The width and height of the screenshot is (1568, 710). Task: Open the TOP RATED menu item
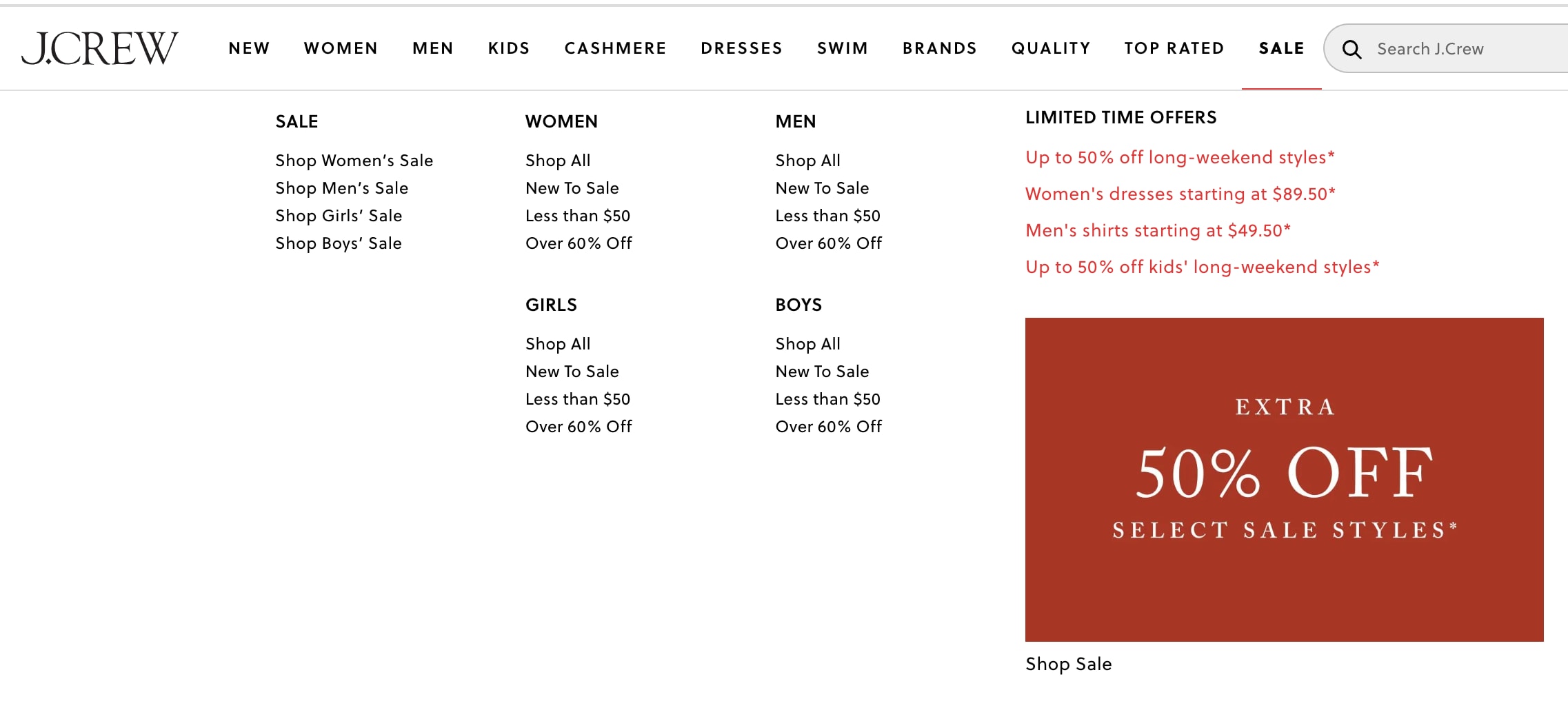[x=1174, y=48]
